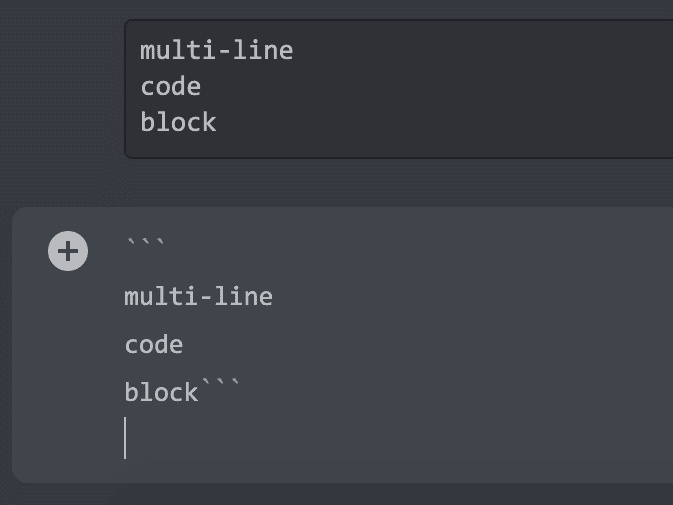Click the plus attachment button
Image resolution: width=673 pixels, height=505 pixels.
pyautogui.click(x=68, y=251)
